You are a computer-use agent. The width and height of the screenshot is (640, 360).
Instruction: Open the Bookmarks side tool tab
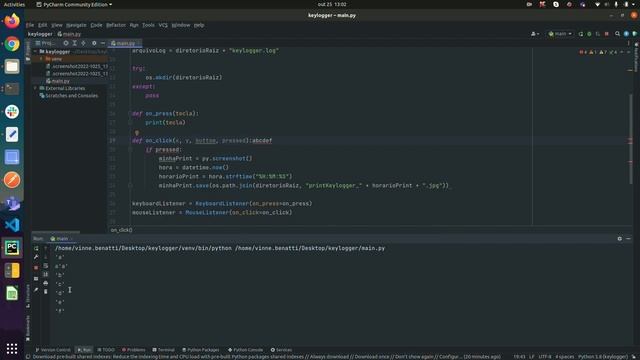28,328
